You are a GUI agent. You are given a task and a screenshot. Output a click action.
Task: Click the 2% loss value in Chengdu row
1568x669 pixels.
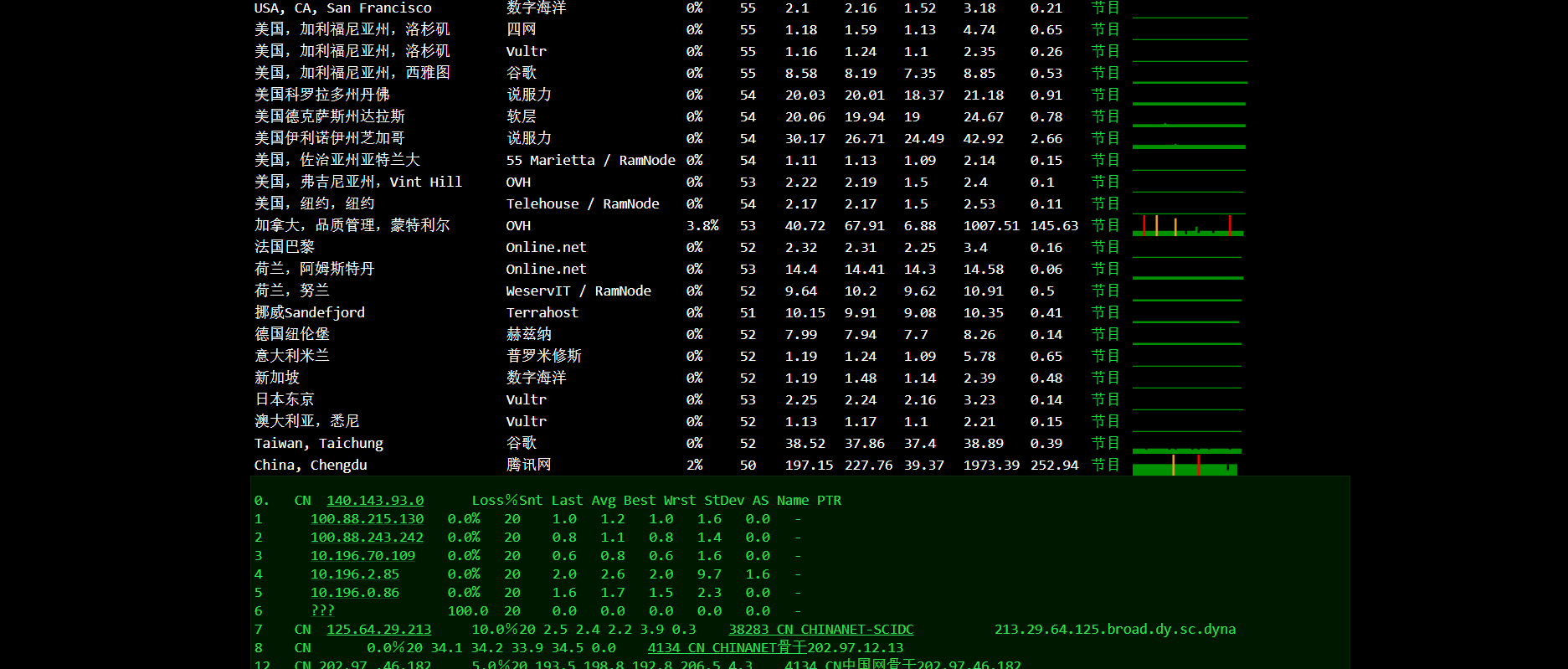pos(695,465)
